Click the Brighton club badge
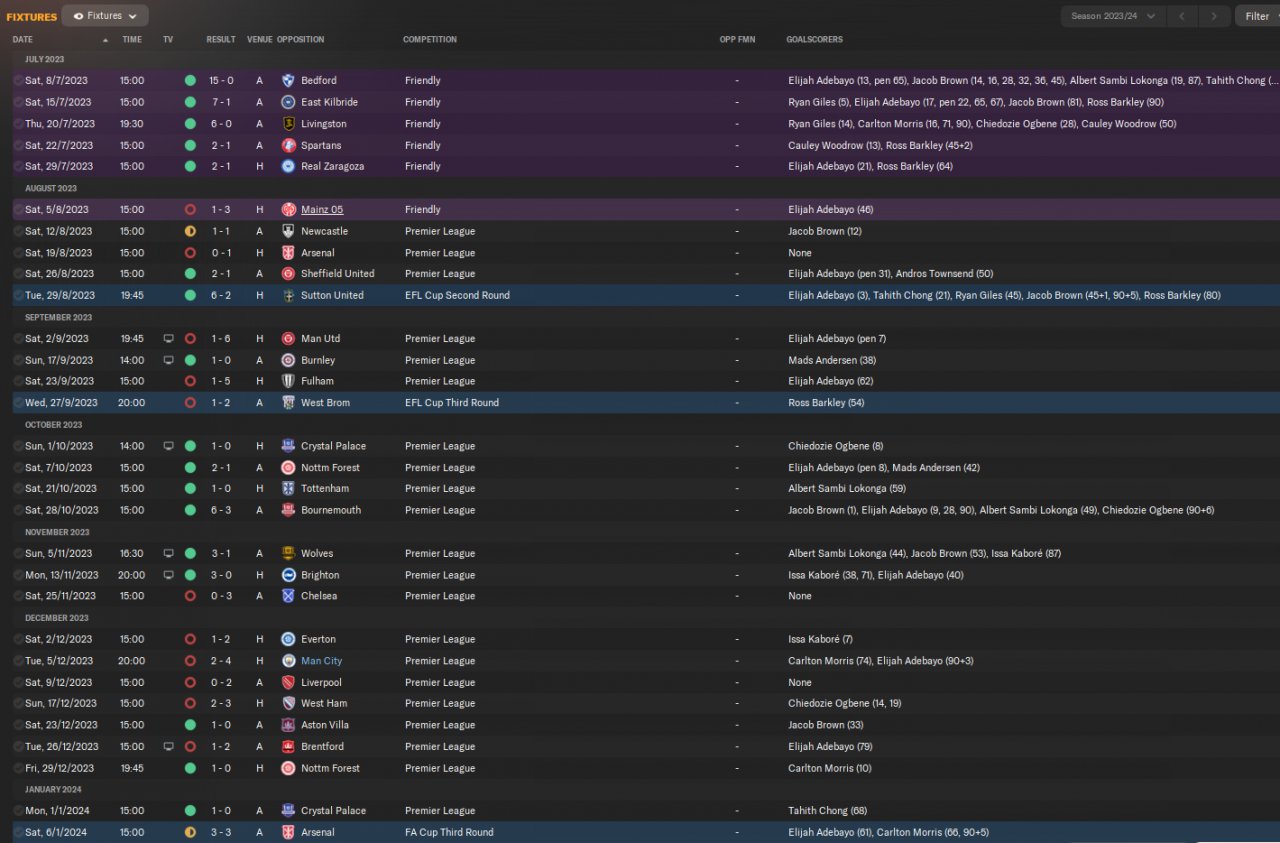 click(288, 575)
